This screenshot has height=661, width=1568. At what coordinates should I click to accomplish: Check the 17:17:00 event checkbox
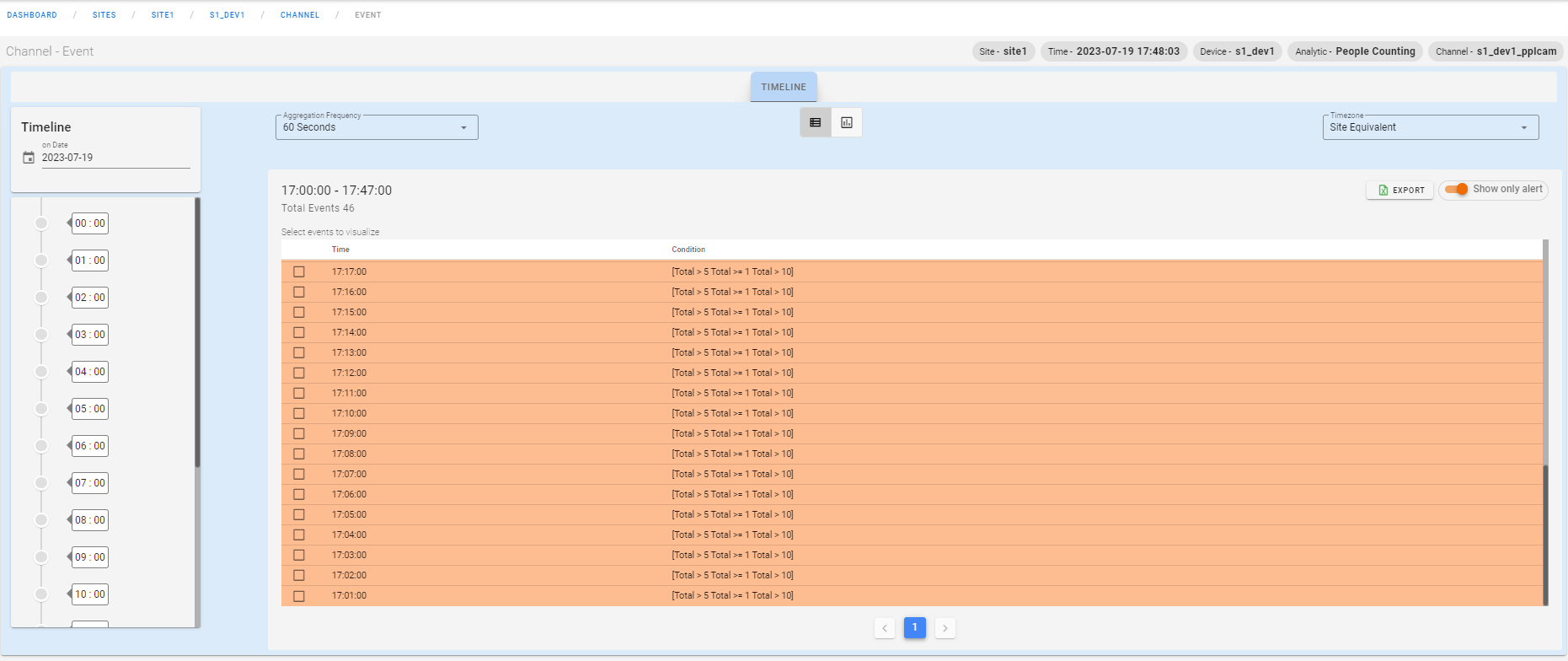[299, 271]
